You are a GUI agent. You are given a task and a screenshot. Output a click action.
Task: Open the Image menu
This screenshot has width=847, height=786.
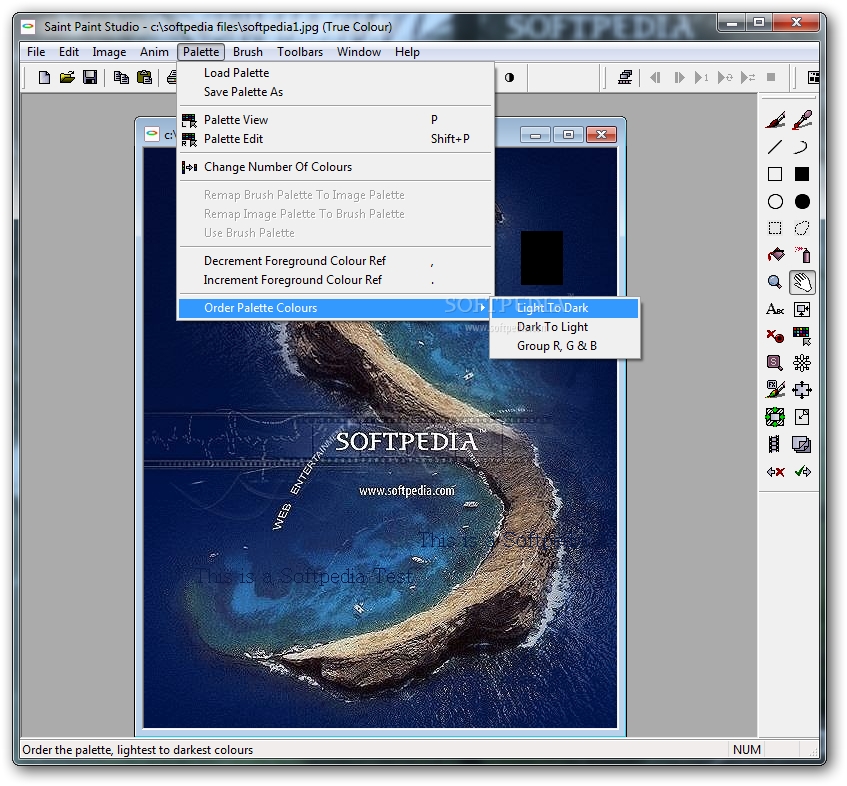pyautogui.click(x=109, y=52)
